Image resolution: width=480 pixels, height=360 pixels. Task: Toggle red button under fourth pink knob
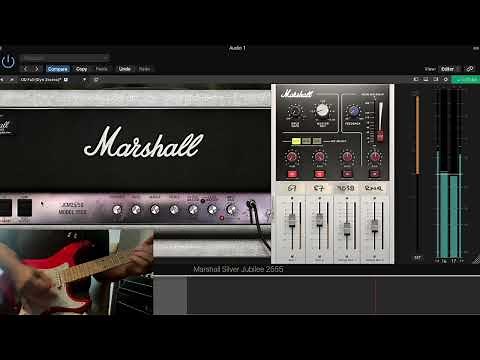tap(374, 174)
